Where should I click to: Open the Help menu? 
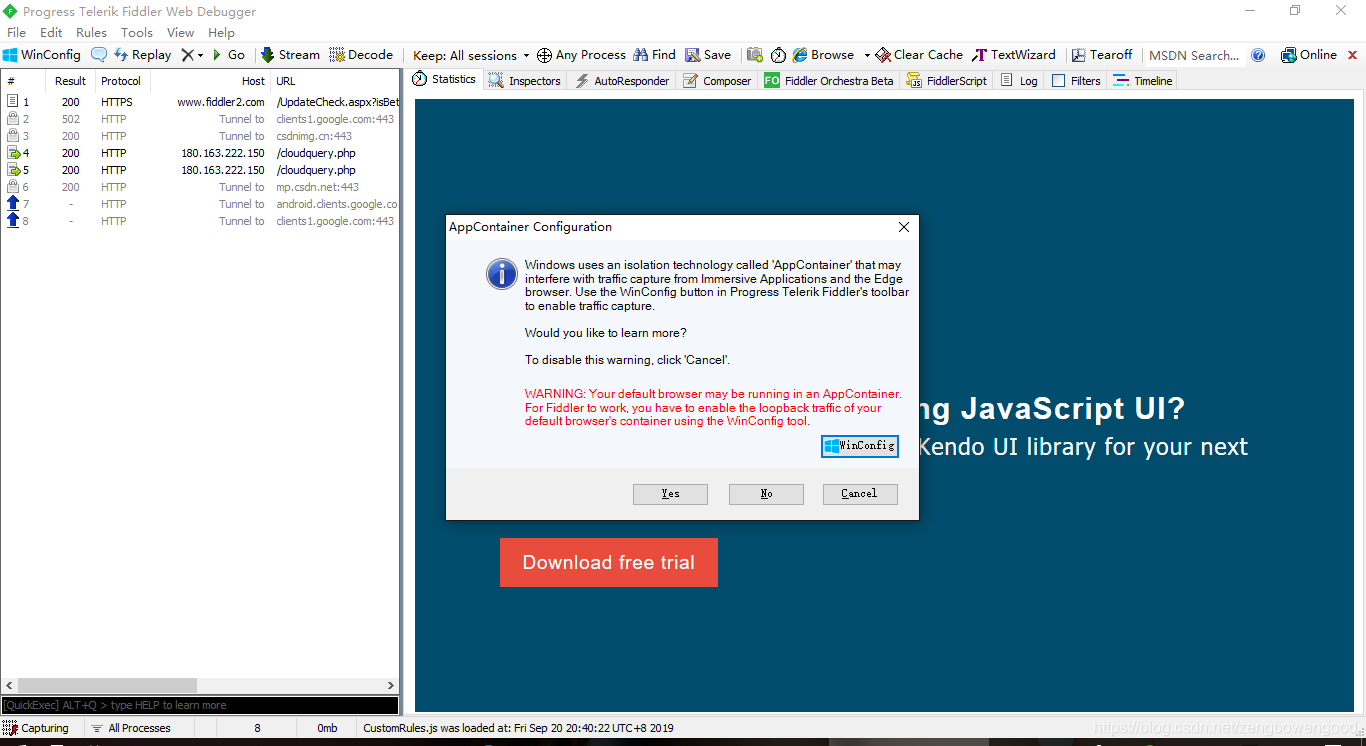[x=221, y=32]
